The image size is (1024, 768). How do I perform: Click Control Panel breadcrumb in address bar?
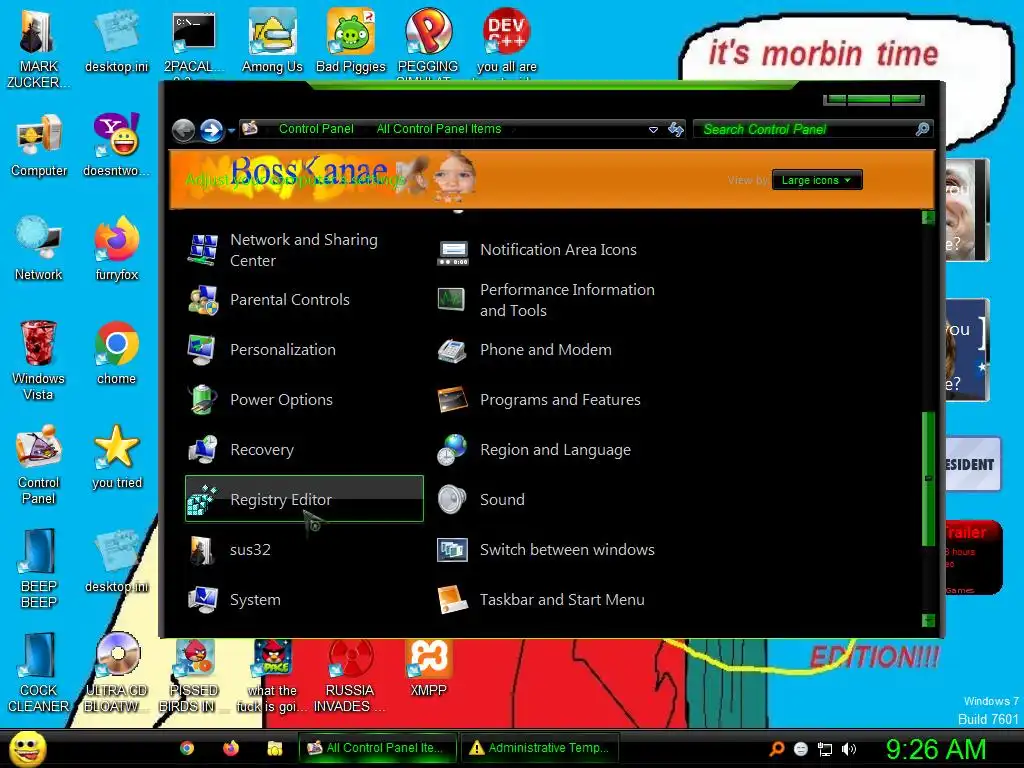(316, 129)
